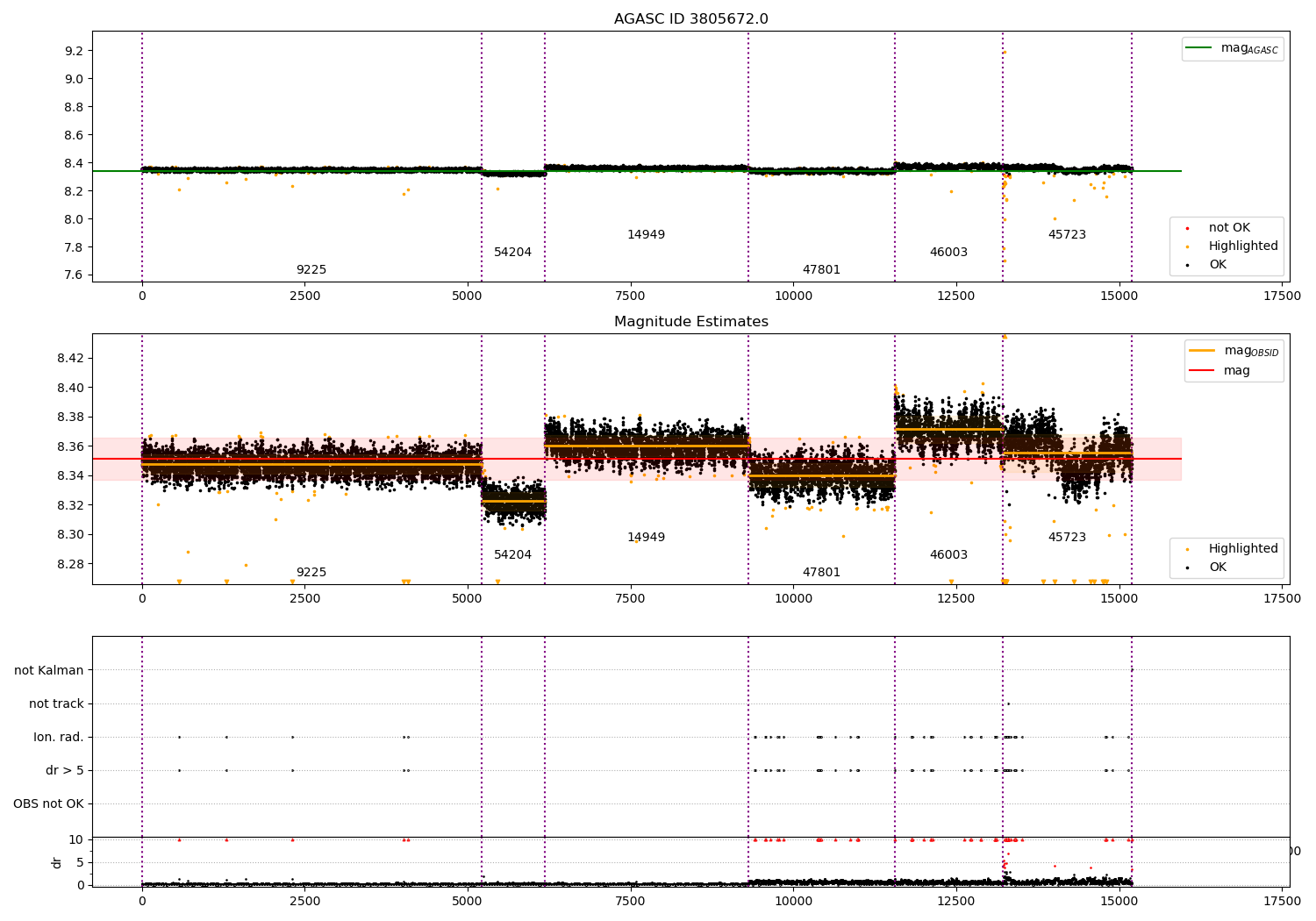
Task: Click obsid label 54204 in the AGASC ID plot
Action: [x=512, y=253]
